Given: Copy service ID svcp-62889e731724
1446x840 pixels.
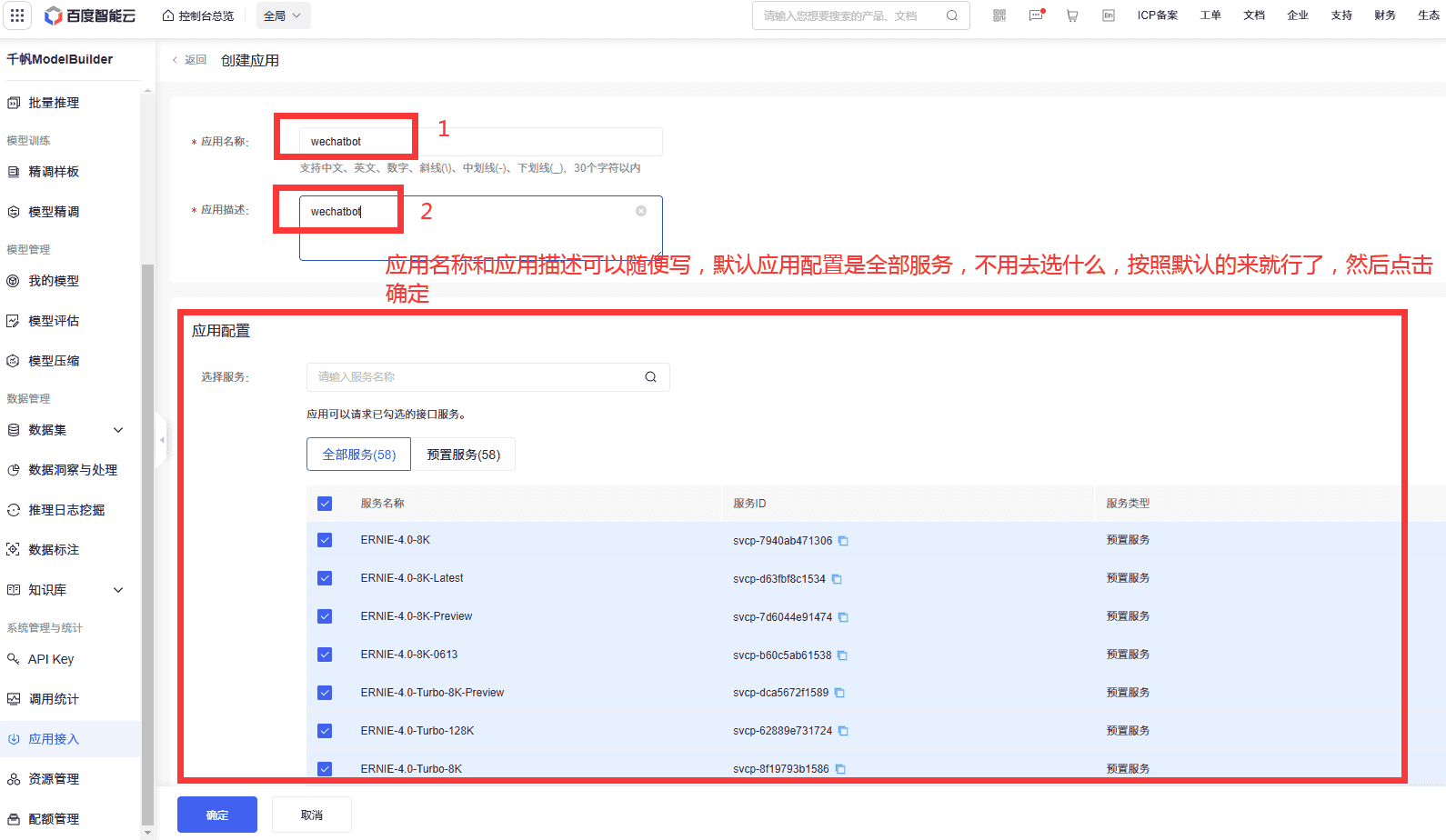Looking at the screenshot, I should point(843,731).
